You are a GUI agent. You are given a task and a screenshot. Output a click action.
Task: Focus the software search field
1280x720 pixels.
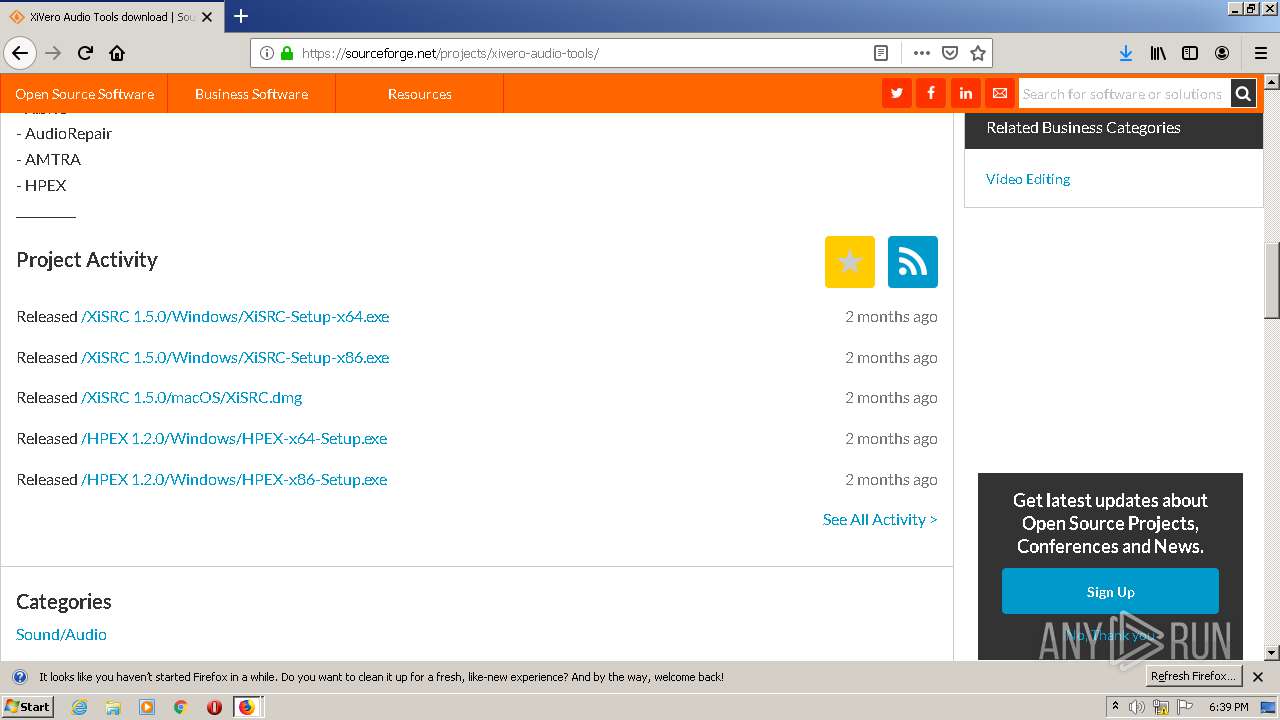pos(1124,93)
